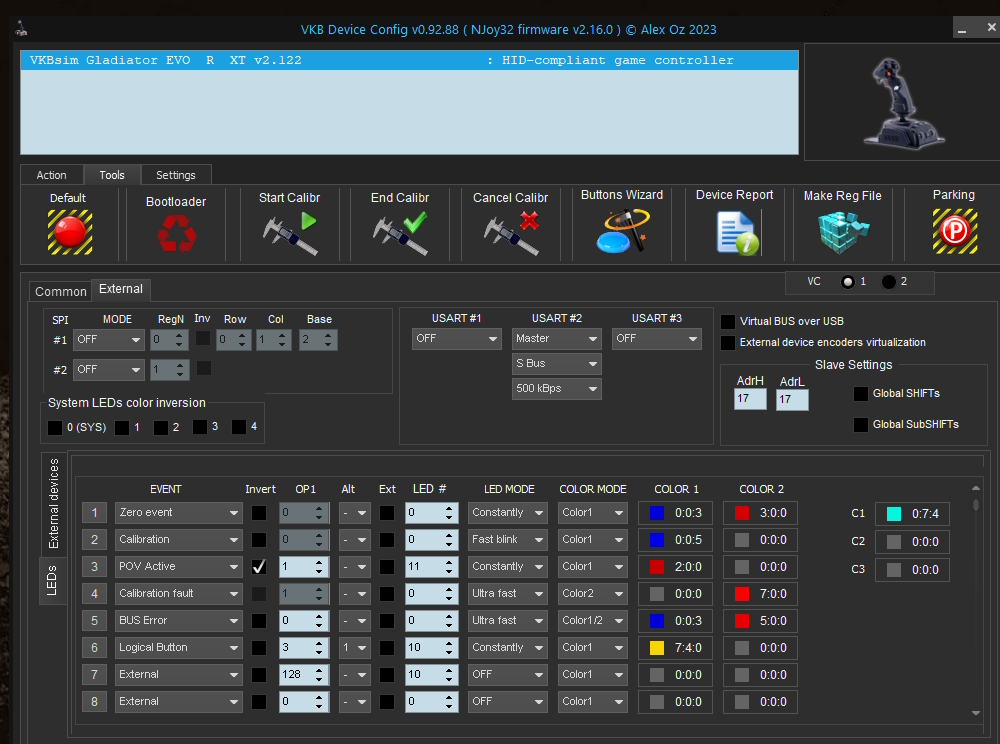
Task: Start calibration with the Start Calibr icon
Action: [289, 231]
